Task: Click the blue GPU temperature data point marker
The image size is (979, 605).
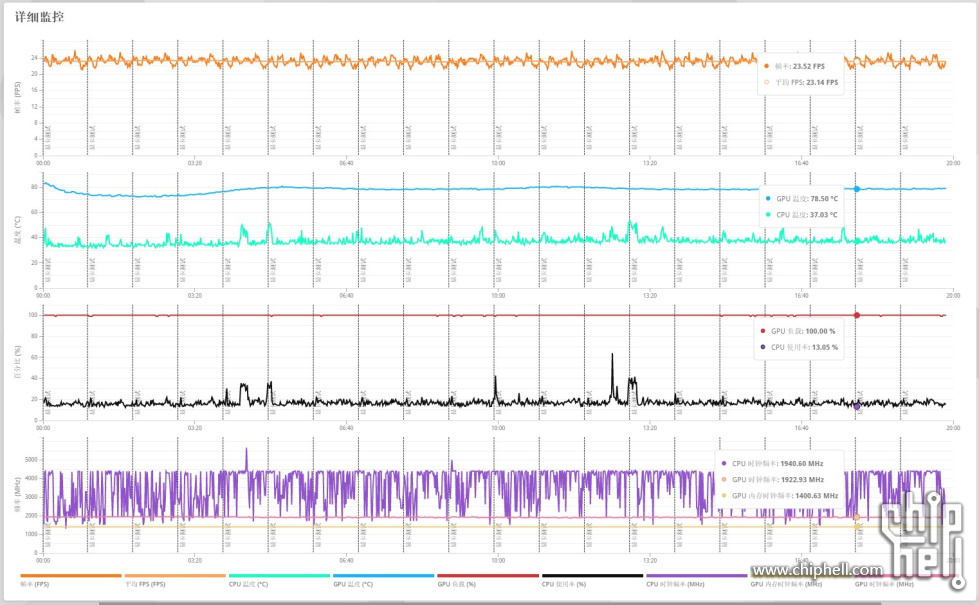Action: pos(856,189)
